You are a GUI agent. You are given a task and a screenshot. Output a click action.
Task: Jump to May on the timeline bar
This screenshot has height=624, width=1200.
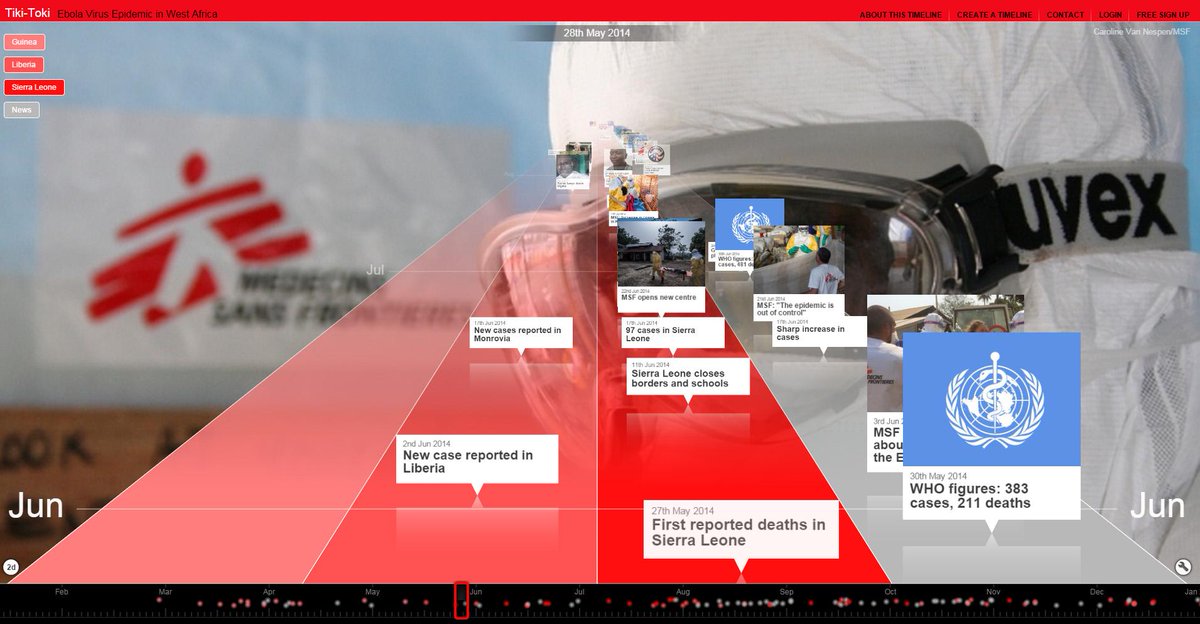(372, 592)
